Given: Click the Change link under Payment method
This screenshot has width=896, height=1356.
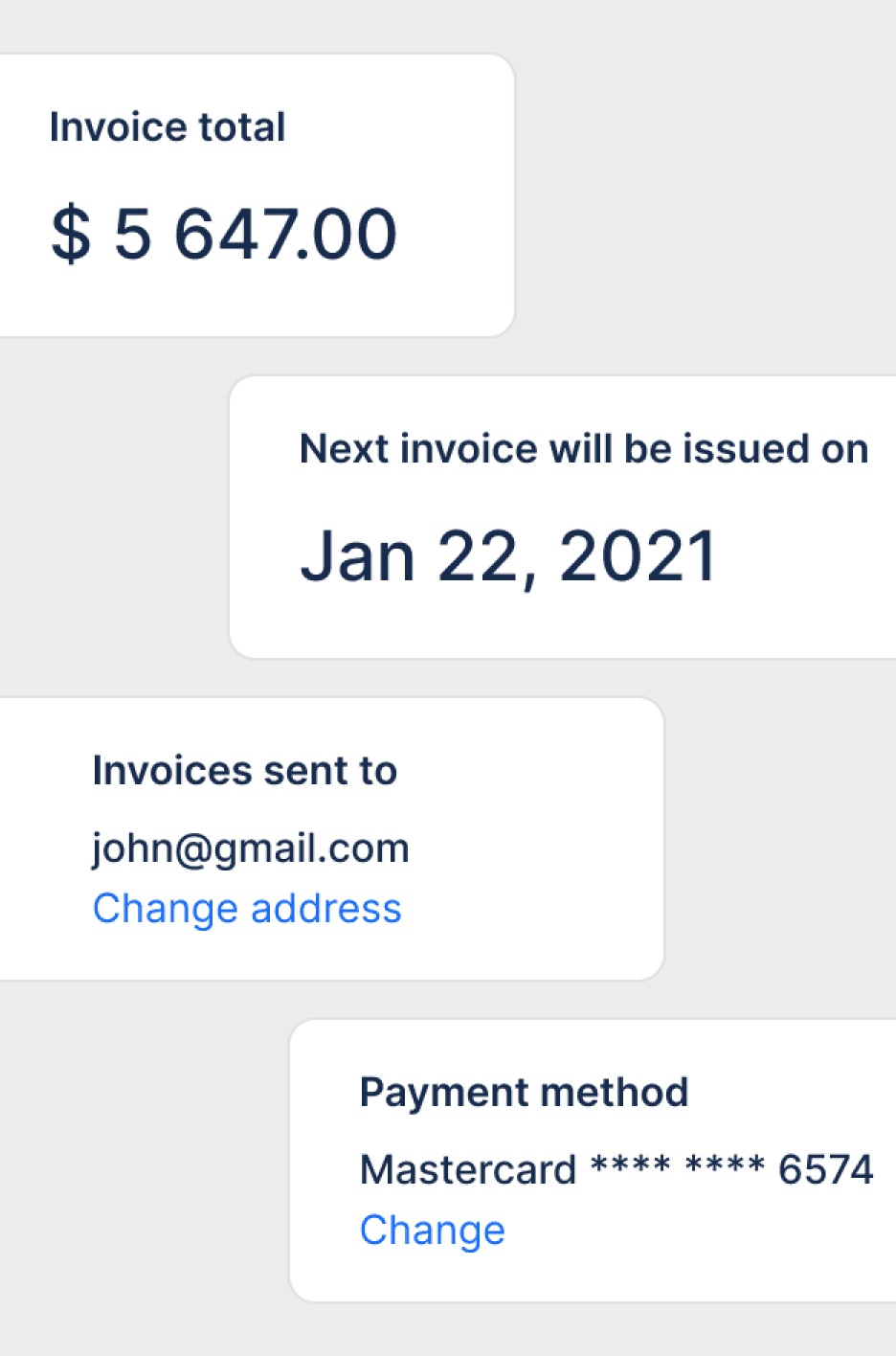Looking at the screenshot, I should tap(432, 1231).
